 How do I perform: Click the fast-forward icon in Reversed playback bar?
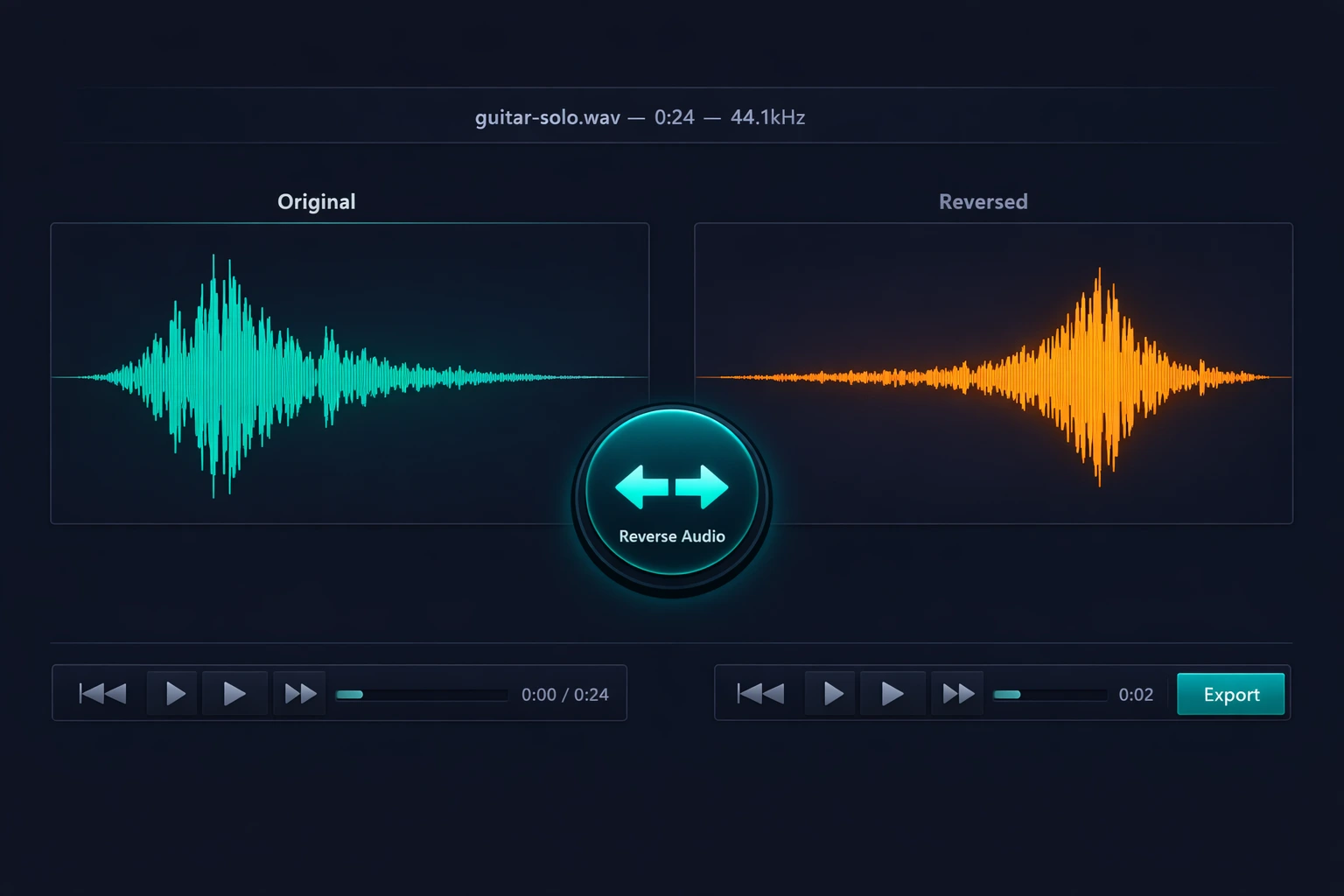tap(956, 693)
